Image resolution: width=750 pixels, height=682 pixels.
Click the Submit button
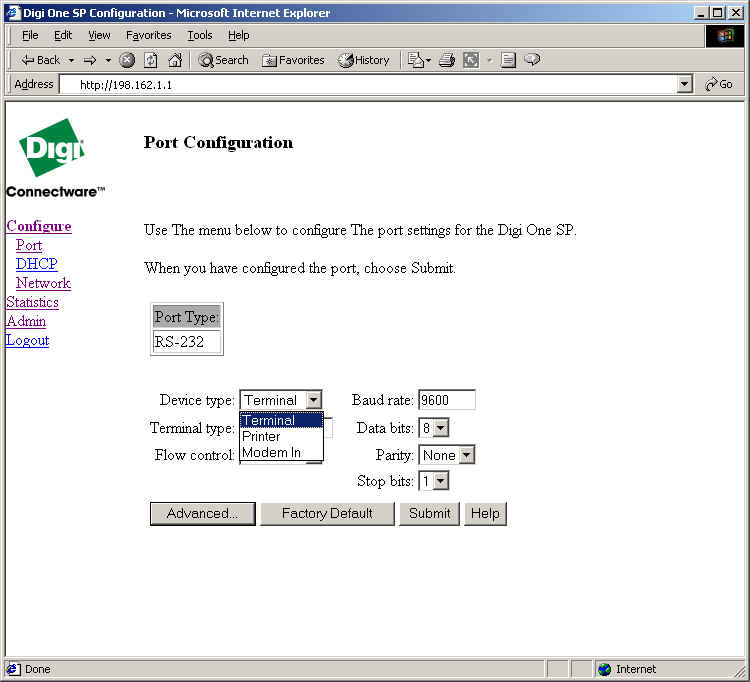click(x=429, y=513)
